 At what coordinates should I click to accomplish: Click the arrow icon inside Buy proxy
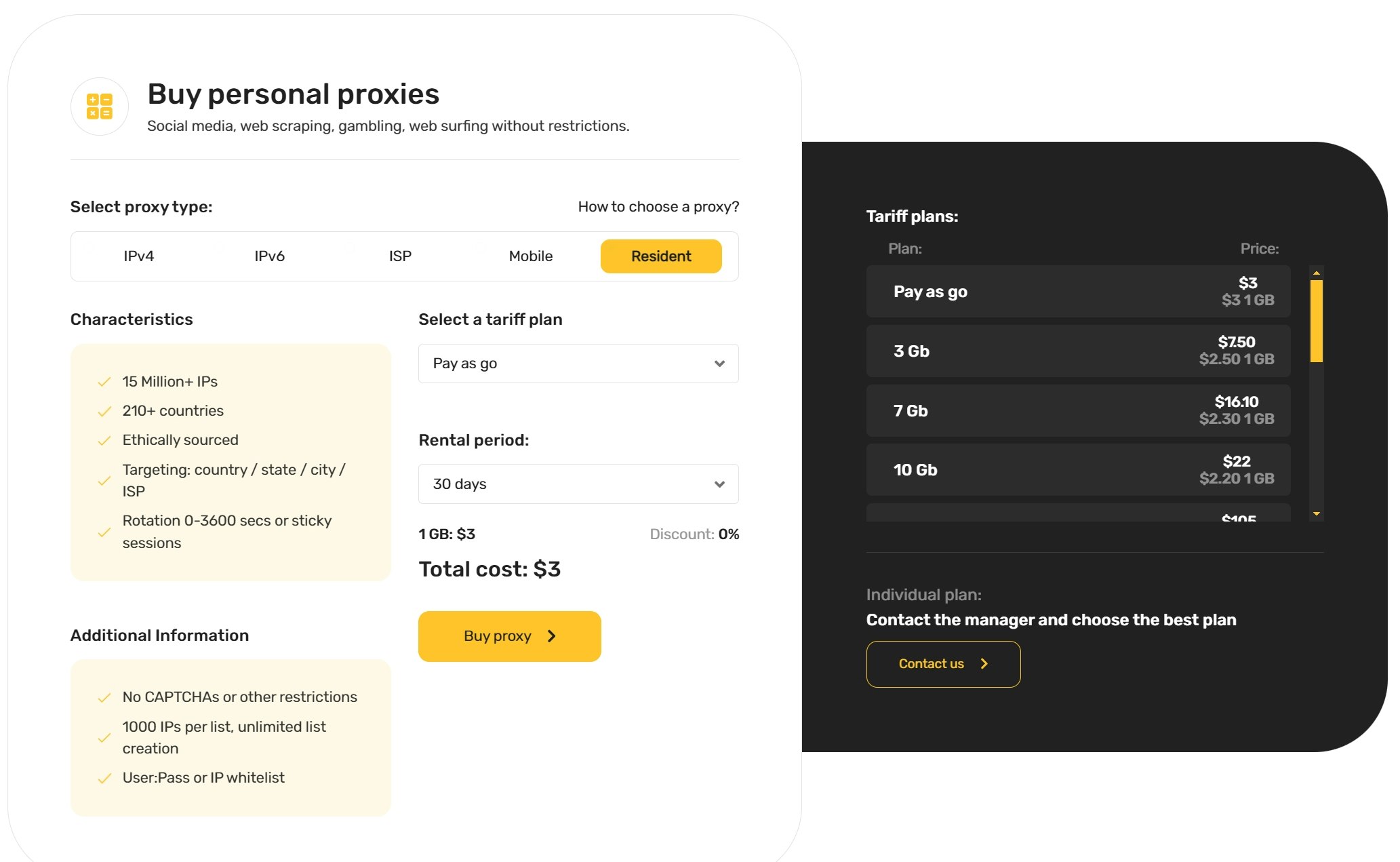(552, 636)
